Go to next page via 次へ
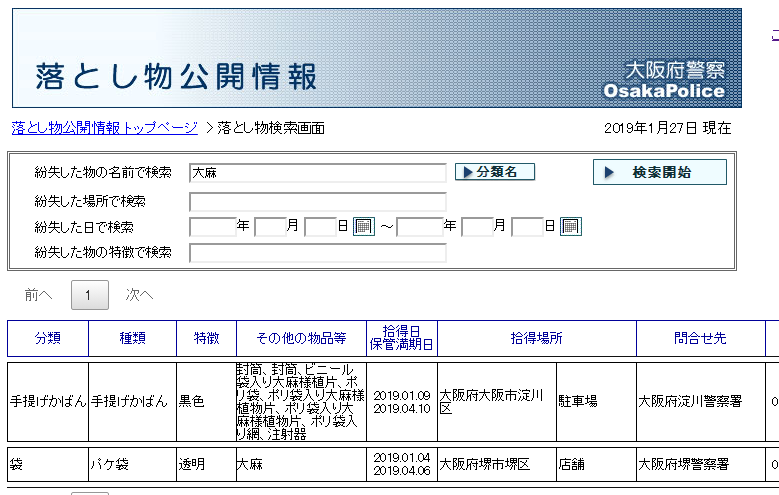Screen dimensions: 779x495 pyautogui.click(x=139, y=295)
